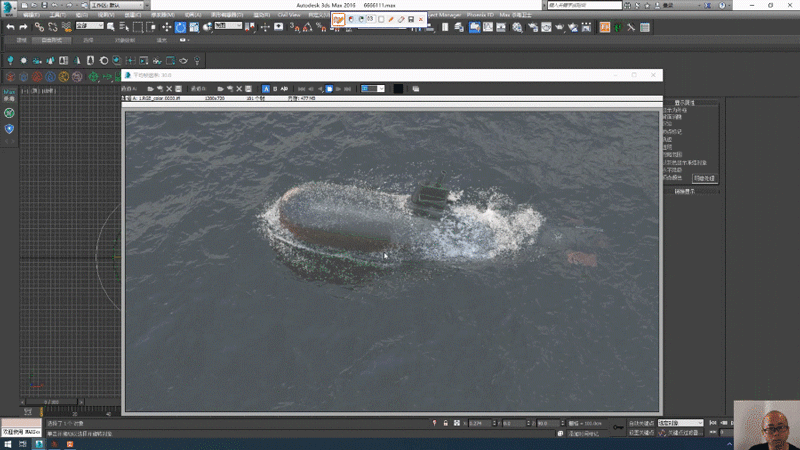This screenshot has height=450, width=800.
Task: Select the Bind to Space Warp tool
Action: point(66,28)
